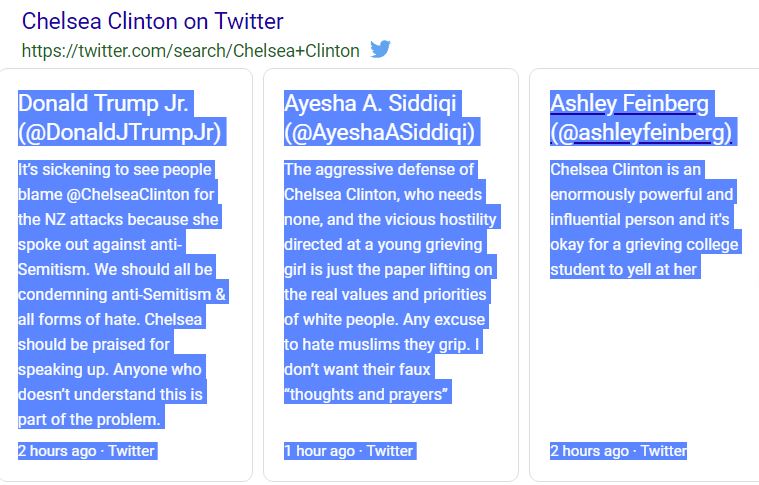This screenshot has width=759, height=485.
Task: Click the Twitter bird icon
Action: [381, 49]
